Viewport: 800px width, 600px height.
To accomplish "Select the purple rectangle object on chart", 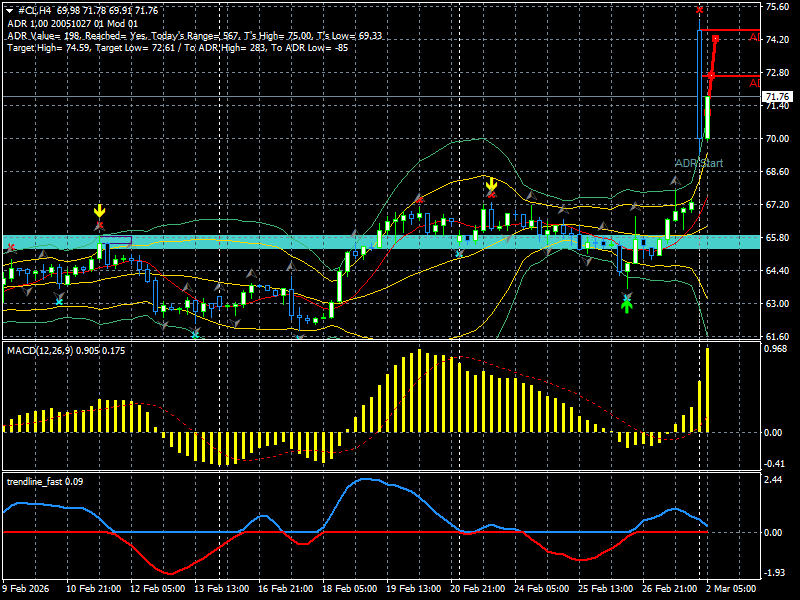I will pyautogui.click(x=116, y=240).
